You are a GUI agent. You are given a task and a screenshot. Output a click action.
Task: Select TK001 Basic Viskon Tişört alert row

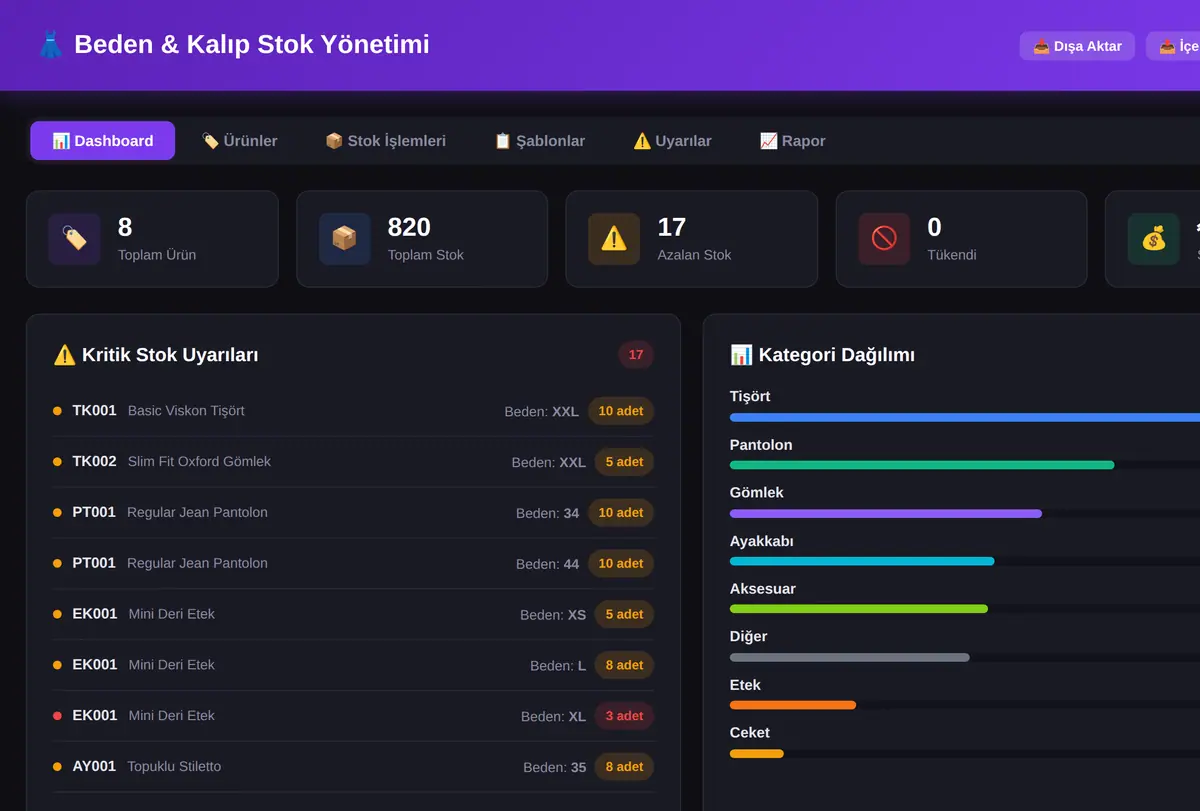[x=353, y=411]
